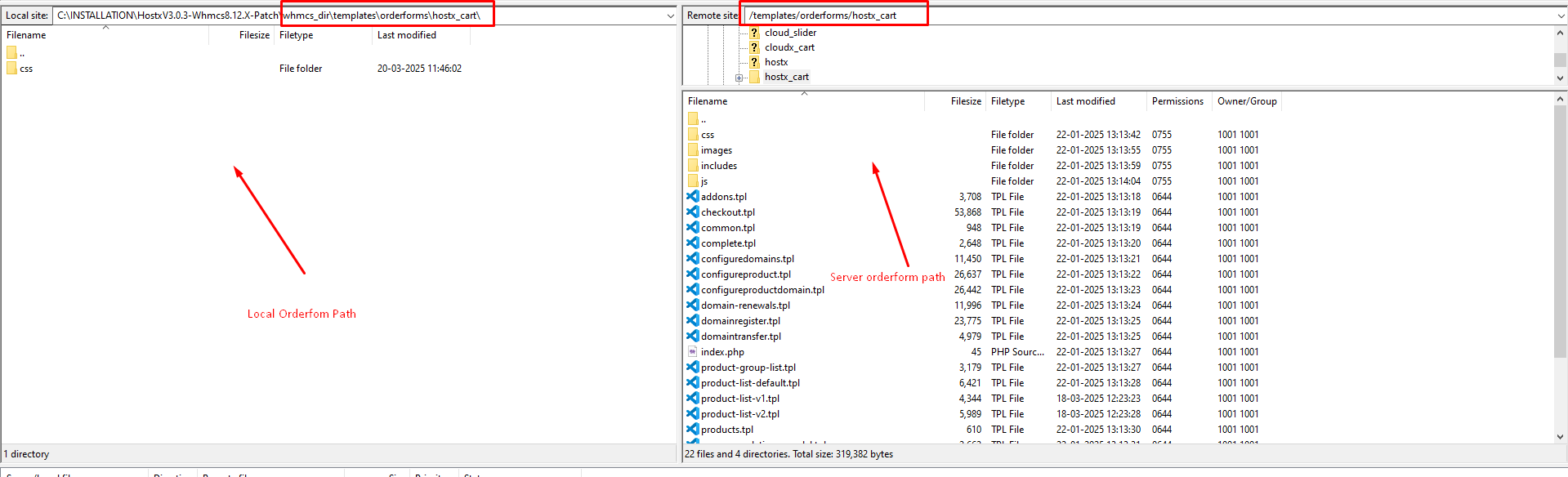Click the index.php PHP file icon
The image size is (1568, 477).
(693, 352)
